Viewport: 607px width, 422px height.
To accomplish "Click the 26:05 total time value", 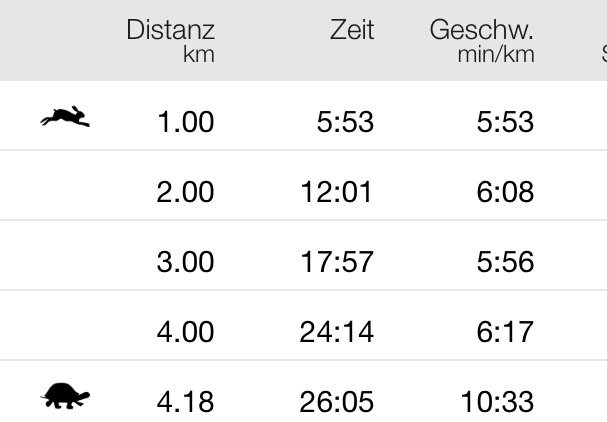I will point(337,402).
